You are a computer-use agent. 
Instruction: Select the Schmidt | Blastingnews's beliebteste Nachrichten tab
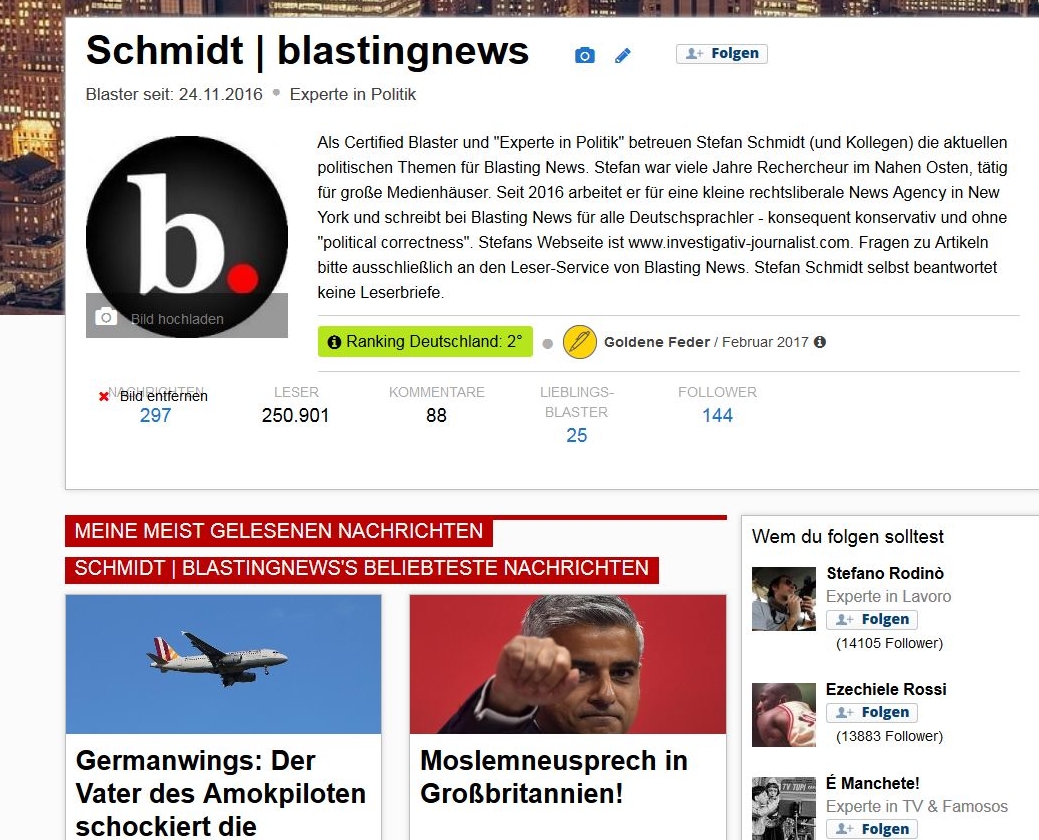[x=362, y=568]
